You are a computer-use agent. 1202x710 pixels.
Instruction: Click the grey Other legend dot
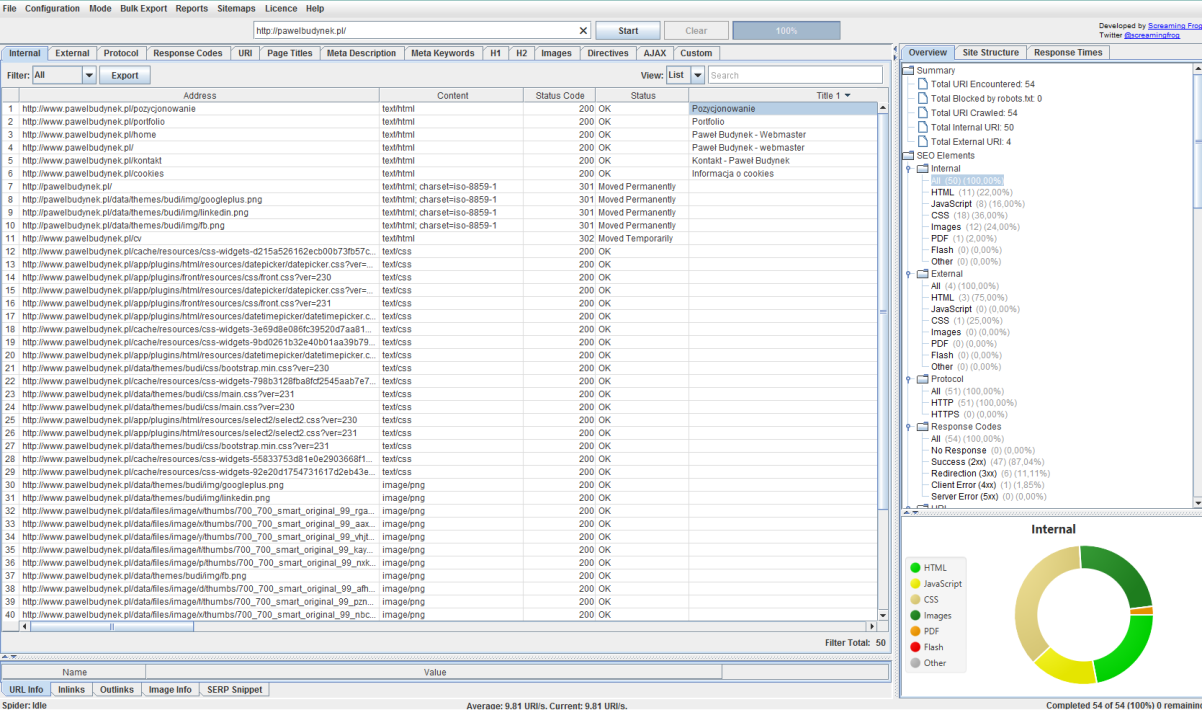[x=915, y=663]
